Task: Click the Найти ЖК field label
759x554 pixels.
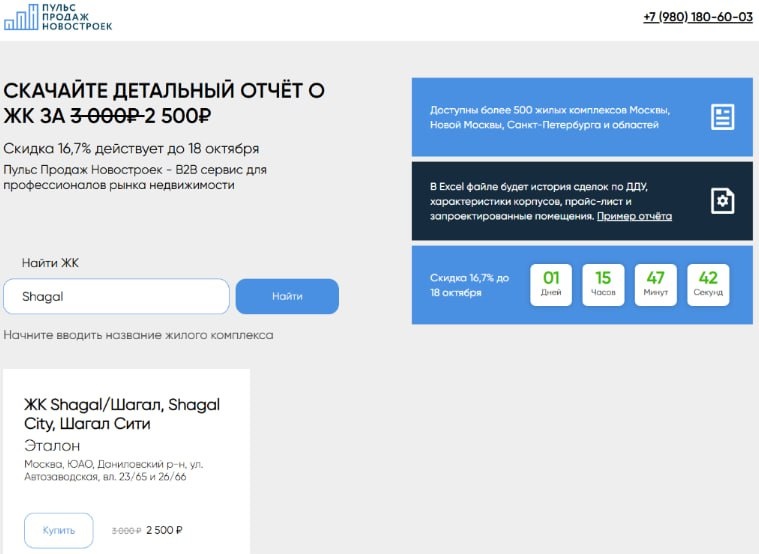Action: pyautogui.click(x=50, y=263)
